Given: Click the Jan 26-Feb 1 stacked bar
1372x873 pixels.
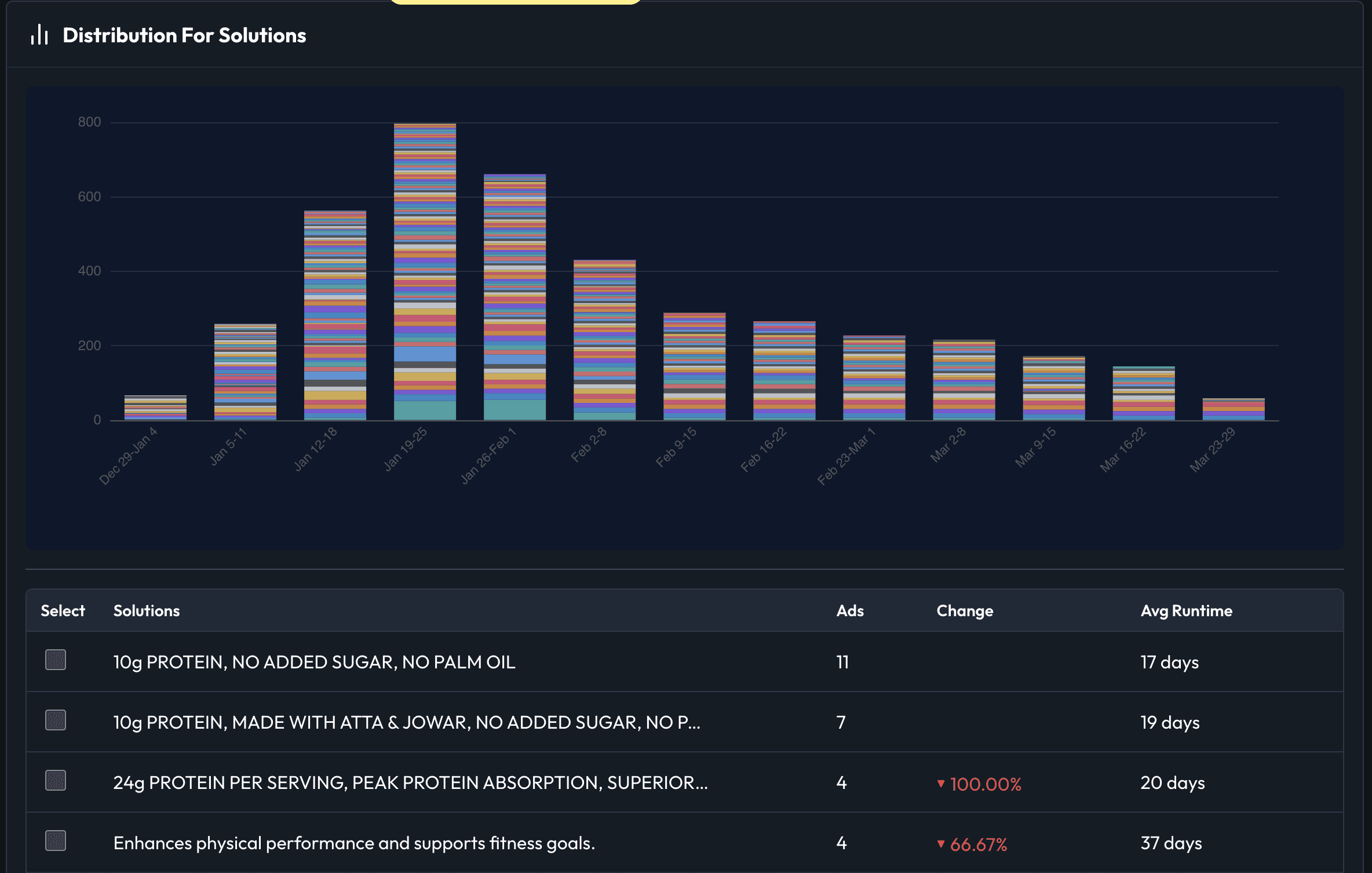Looking at the screenshot, I should point(514,297).
